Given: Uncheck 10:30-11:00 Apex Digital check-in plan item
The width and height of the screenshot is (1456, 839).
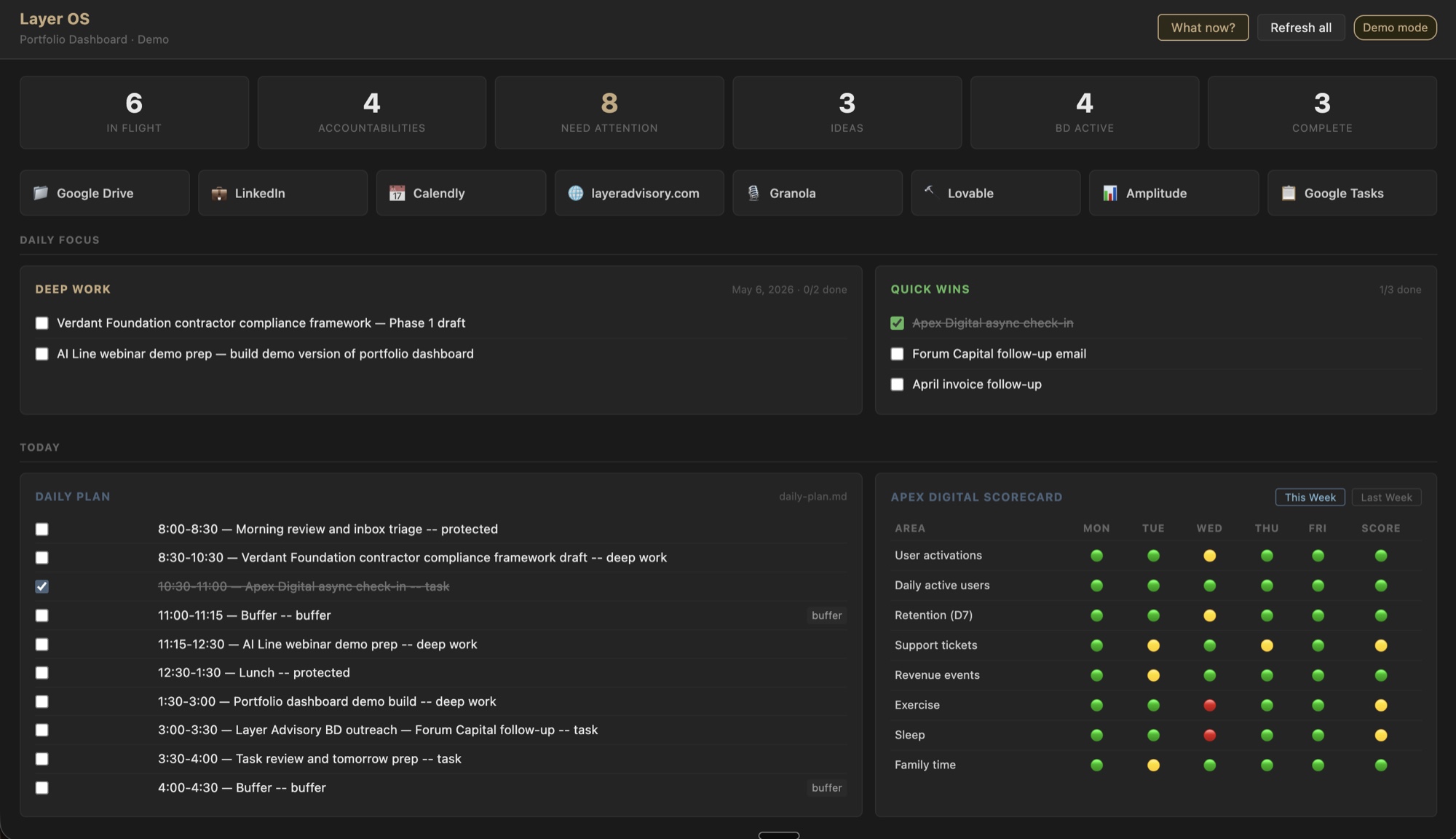Looking at the screenshot, I should (x=41, y=586).
